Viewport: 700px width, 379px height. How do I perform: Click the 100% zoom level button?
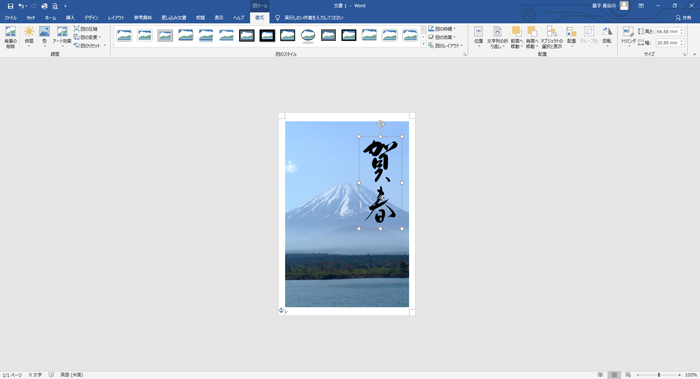691,375
